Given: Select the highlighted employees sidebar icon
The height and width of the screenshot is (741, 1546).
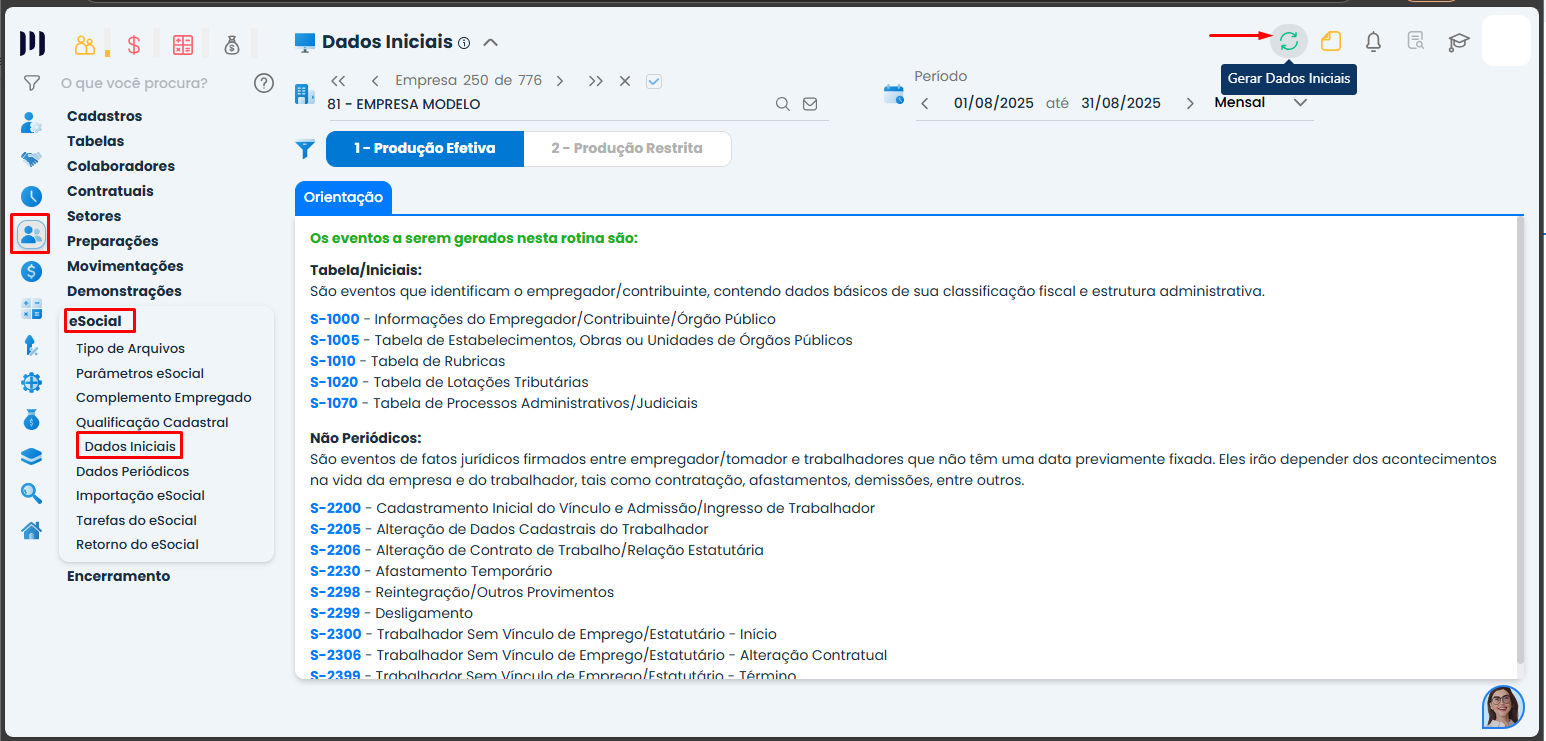Looking at the screenshot, I should click(x=32, y=234).
